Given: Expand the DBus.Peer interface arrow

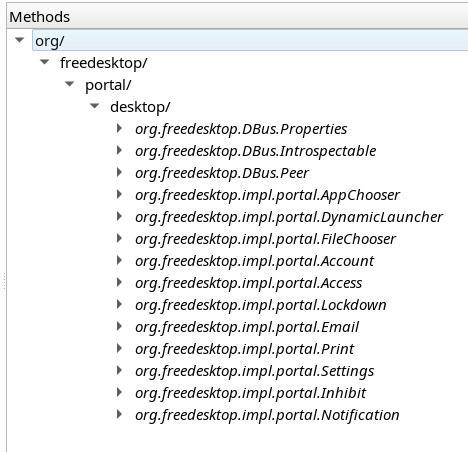Looking at the screenshot, I should [x=119, y=173].
